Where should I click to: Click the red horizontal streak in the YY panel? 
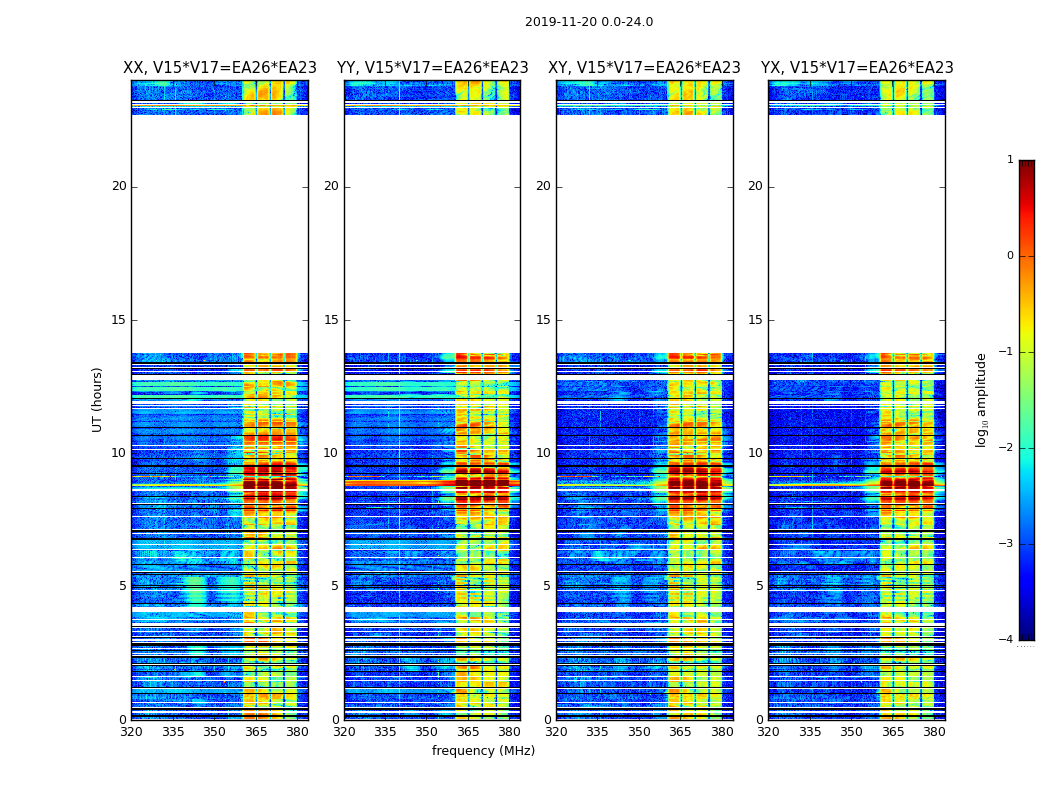coord(400,483)
